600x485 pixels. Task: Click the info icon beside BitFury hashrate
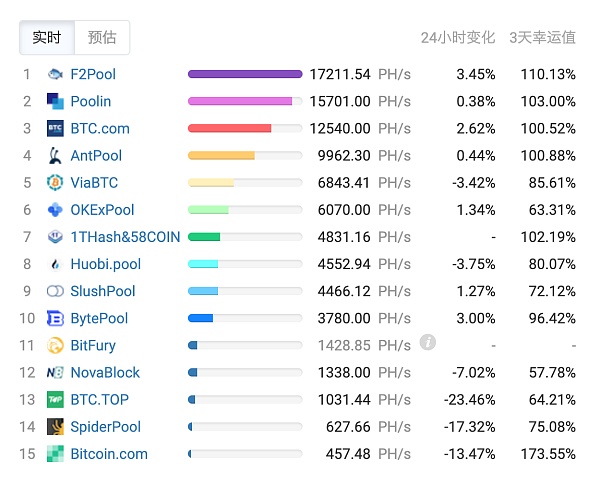pos(428,343)
